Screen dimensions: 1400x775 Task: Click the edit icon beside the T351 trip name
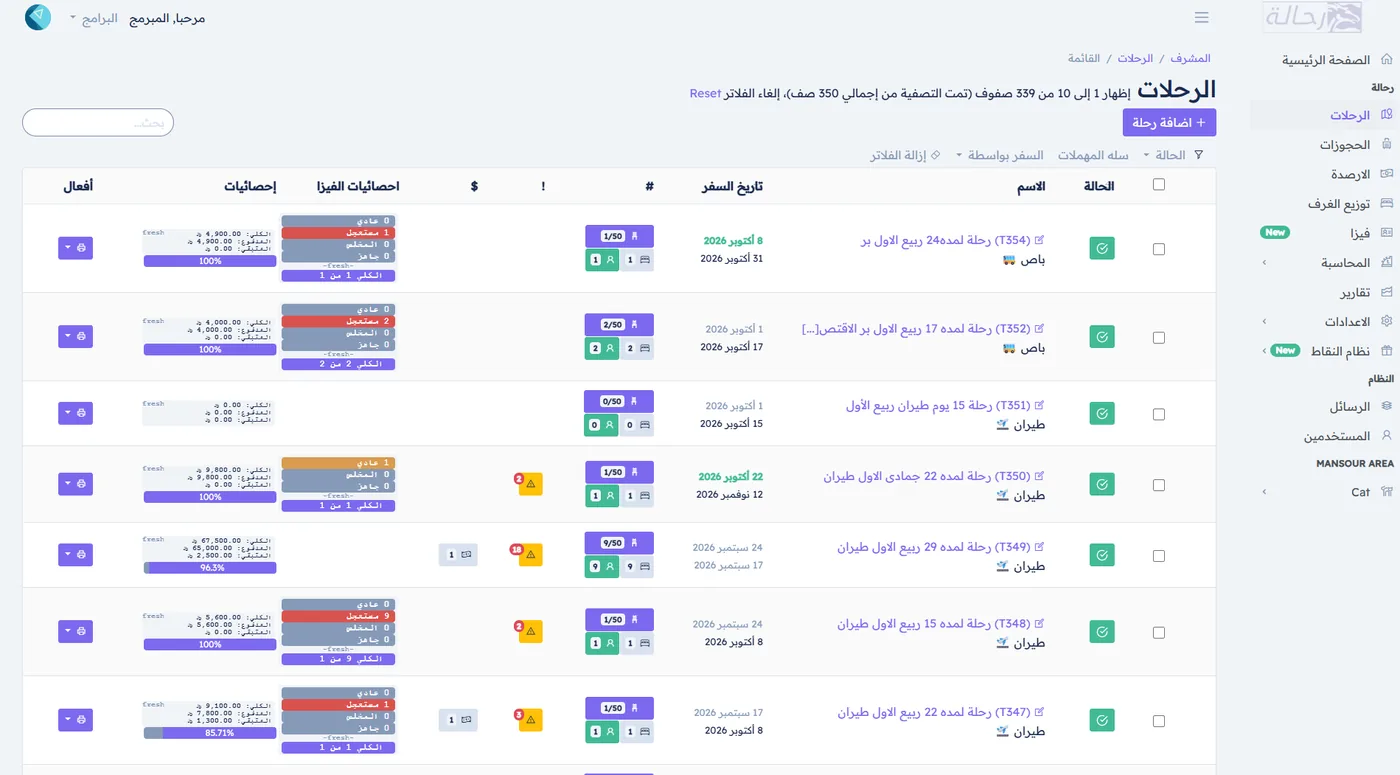click(1039, 405)
